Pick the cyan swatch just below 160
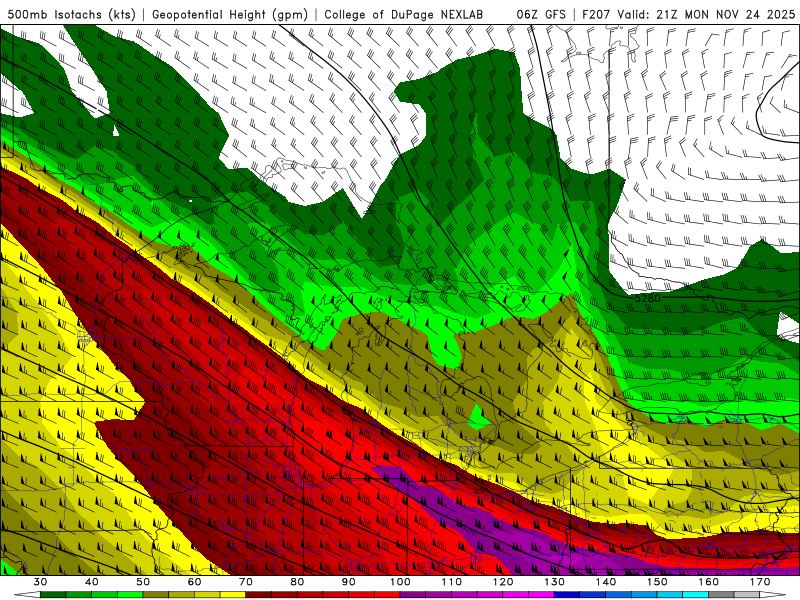The width and height of the screenshot is (800, 600). click(x=696, y=595)
